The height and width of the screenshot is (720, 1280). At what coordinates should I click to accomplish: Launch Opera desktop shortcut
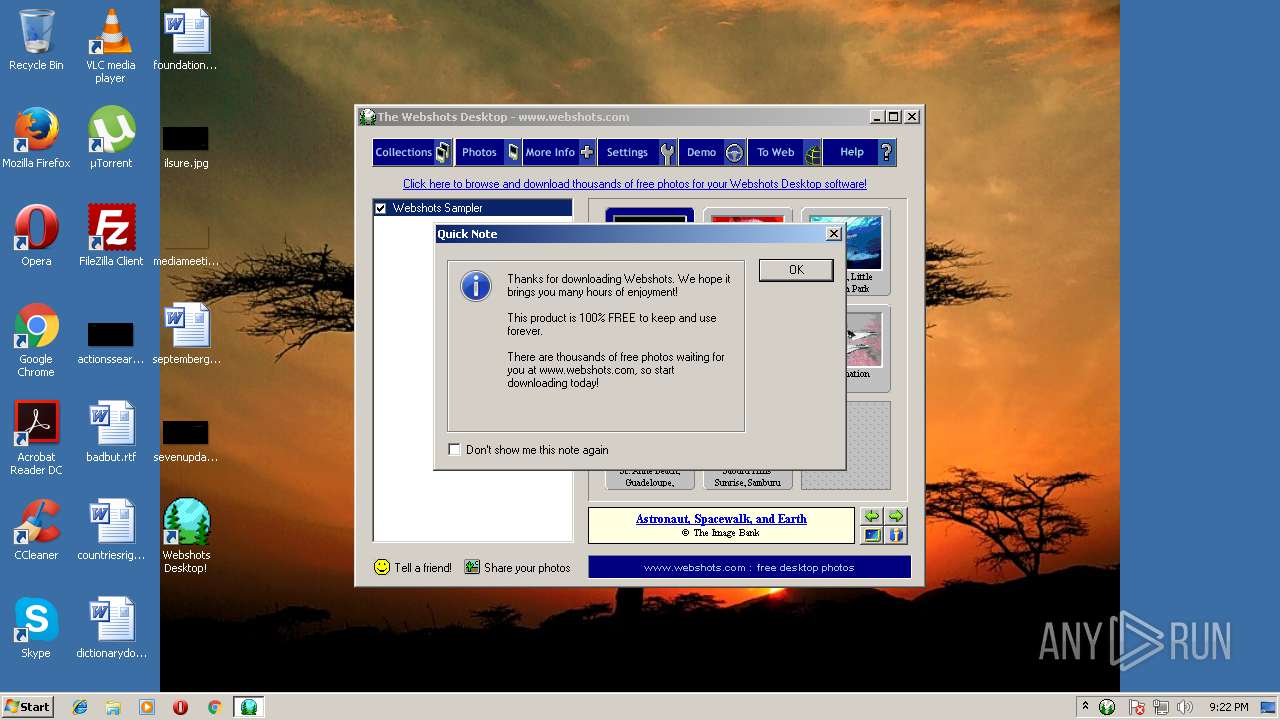(36, 236)
